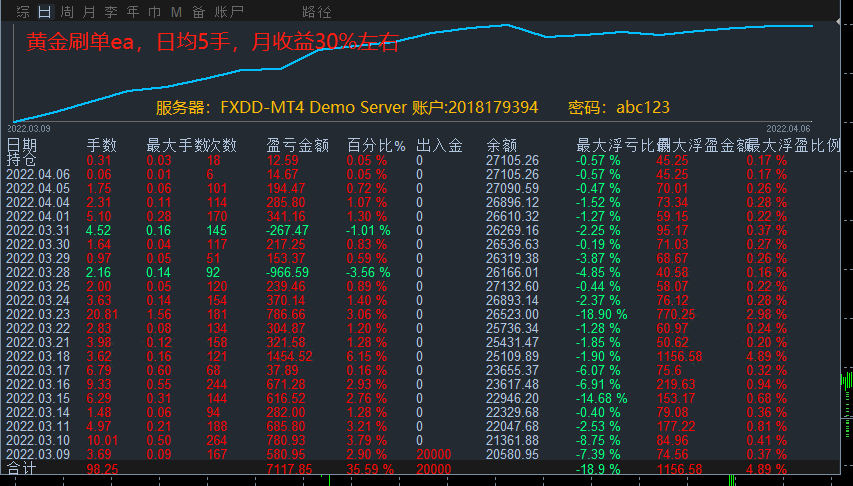
Task: Select the 日 daily tab
Action: (44, 12)
